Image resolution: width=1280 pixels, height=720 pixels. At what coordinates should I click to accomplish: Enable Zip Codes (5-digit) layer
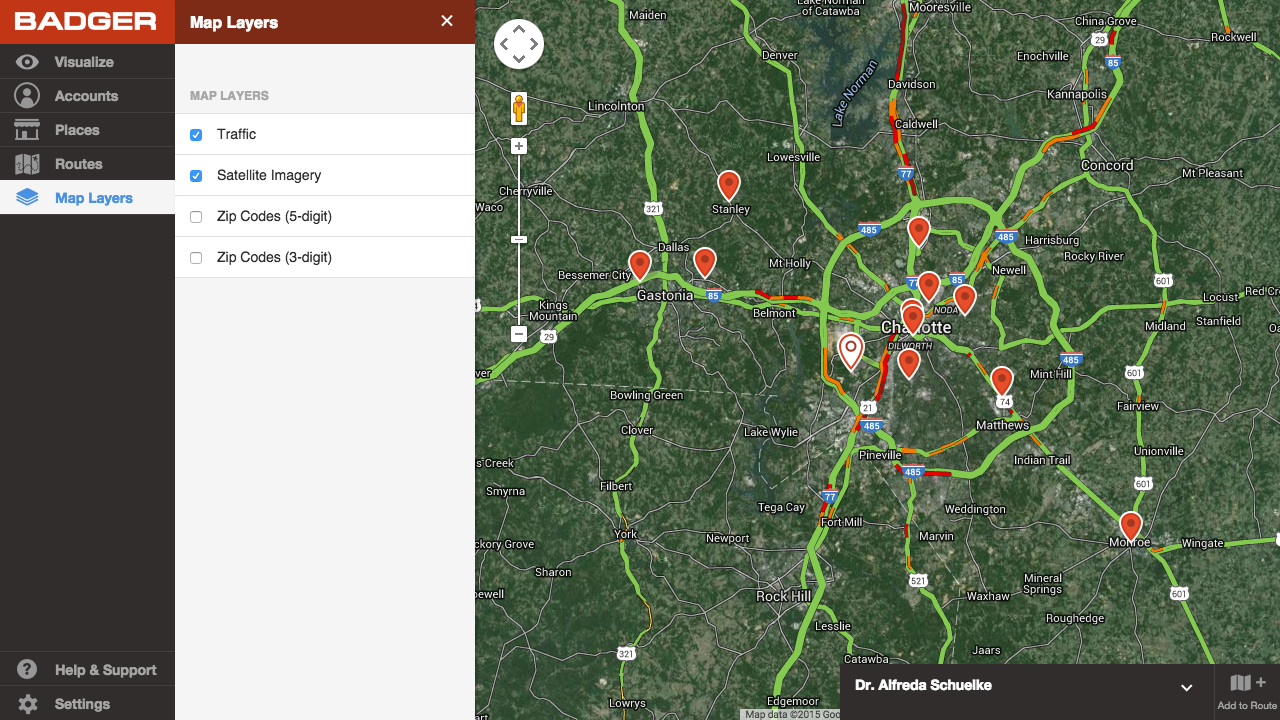tap(195, 215)
